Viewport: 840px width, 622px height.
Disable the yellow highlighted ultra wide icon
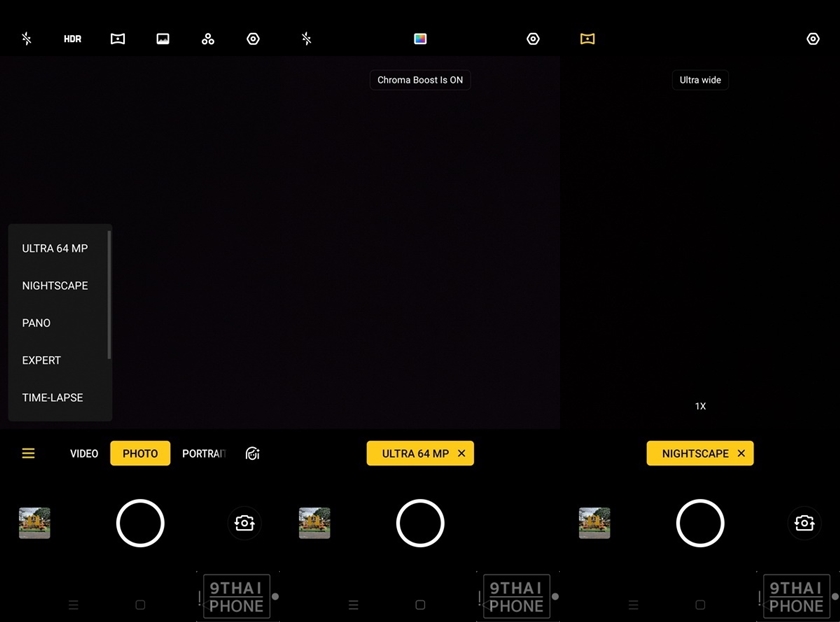point(587,39)
